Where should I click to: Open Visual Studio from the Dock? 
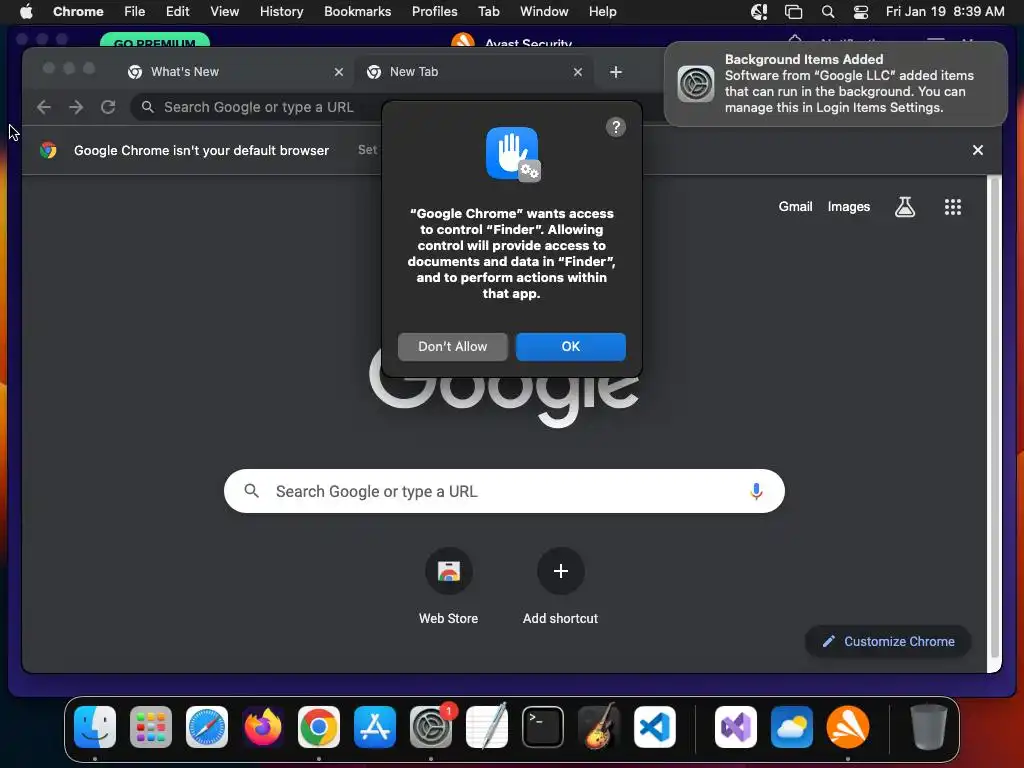click(735, 727)
